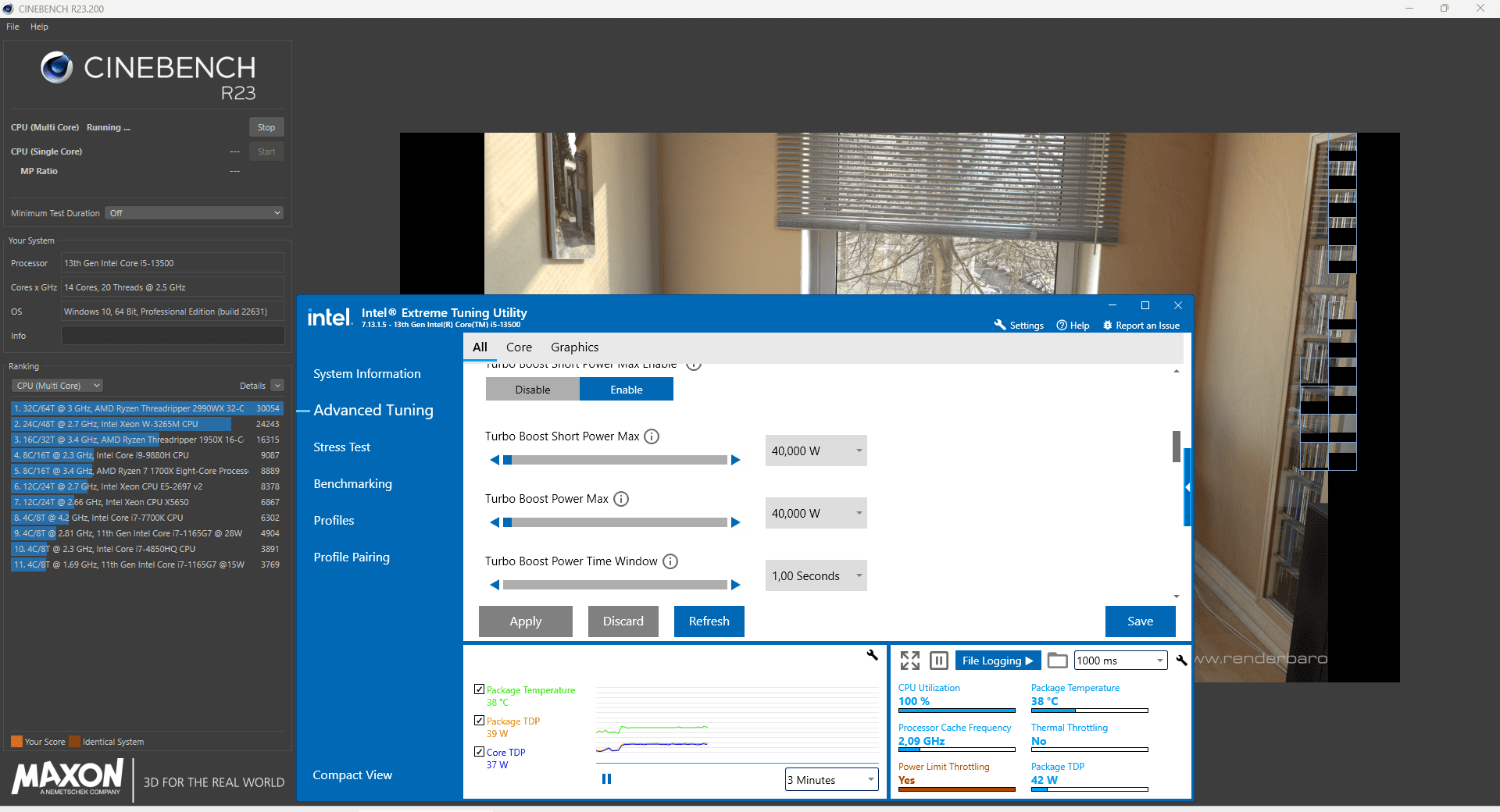Switch to the Graphics tuning tab
The image size is (1500, 812).
tap(574, 347)
